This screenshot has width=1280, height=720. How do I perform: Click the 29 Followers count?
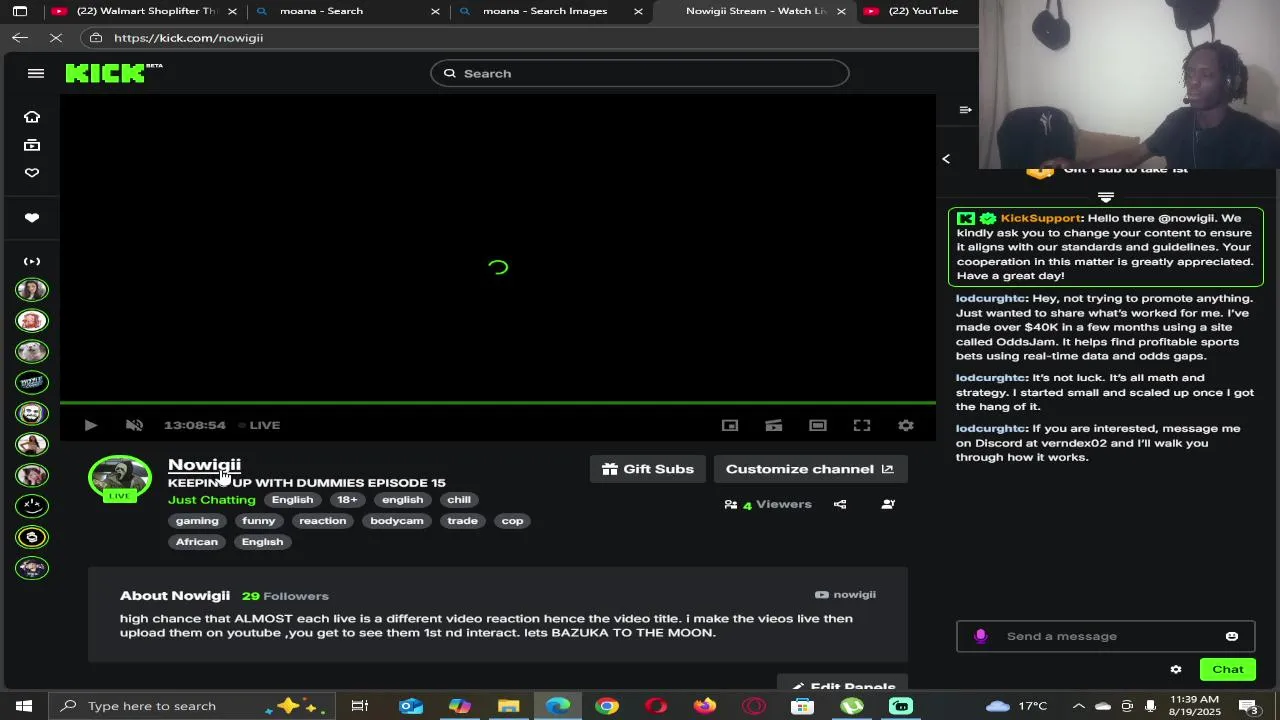pyautogui.click(x=285, y=596)
